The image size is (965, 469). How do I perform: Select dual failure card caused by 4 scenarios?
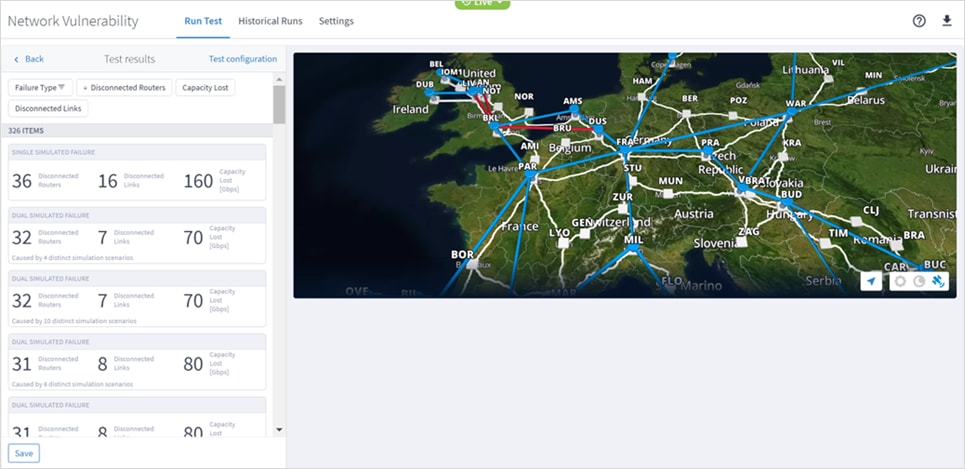(137, 236)
